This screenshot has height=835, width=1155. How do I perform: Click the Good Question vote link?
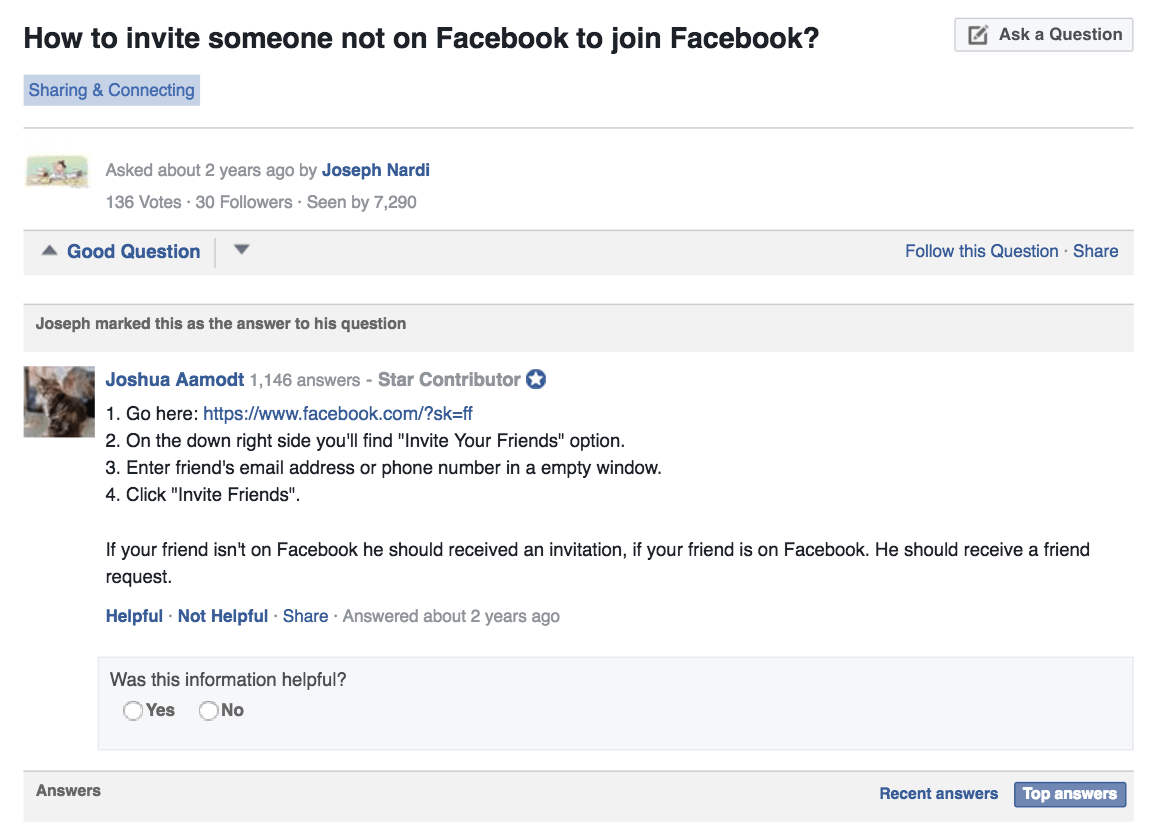(133, 252)
